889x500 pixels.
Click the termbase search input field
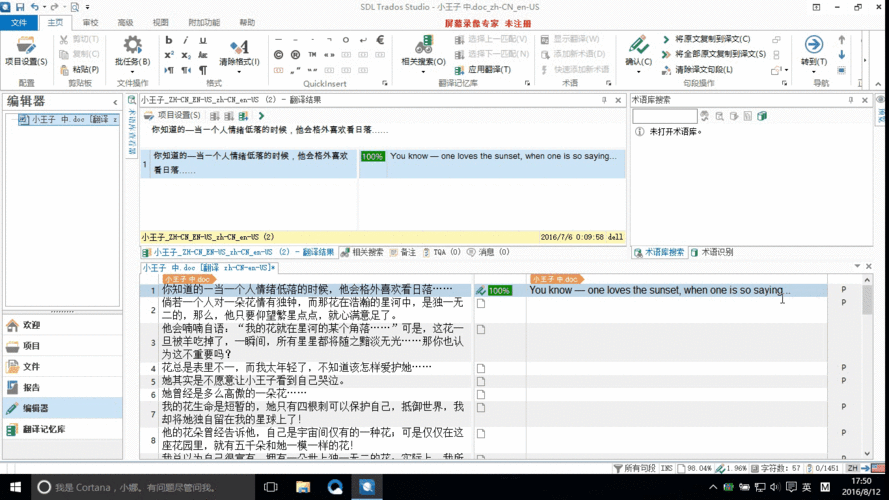tap(664, 116)
